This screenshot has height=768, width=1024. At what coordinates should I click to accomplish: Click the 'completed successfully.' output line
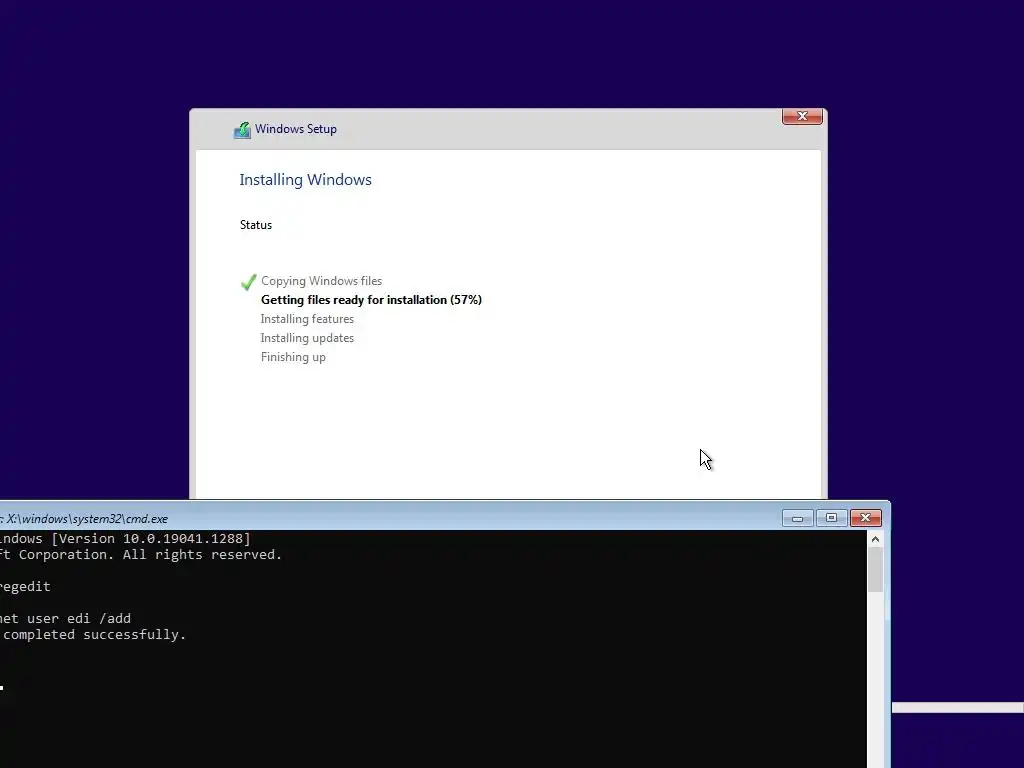(x=93, y=635)
